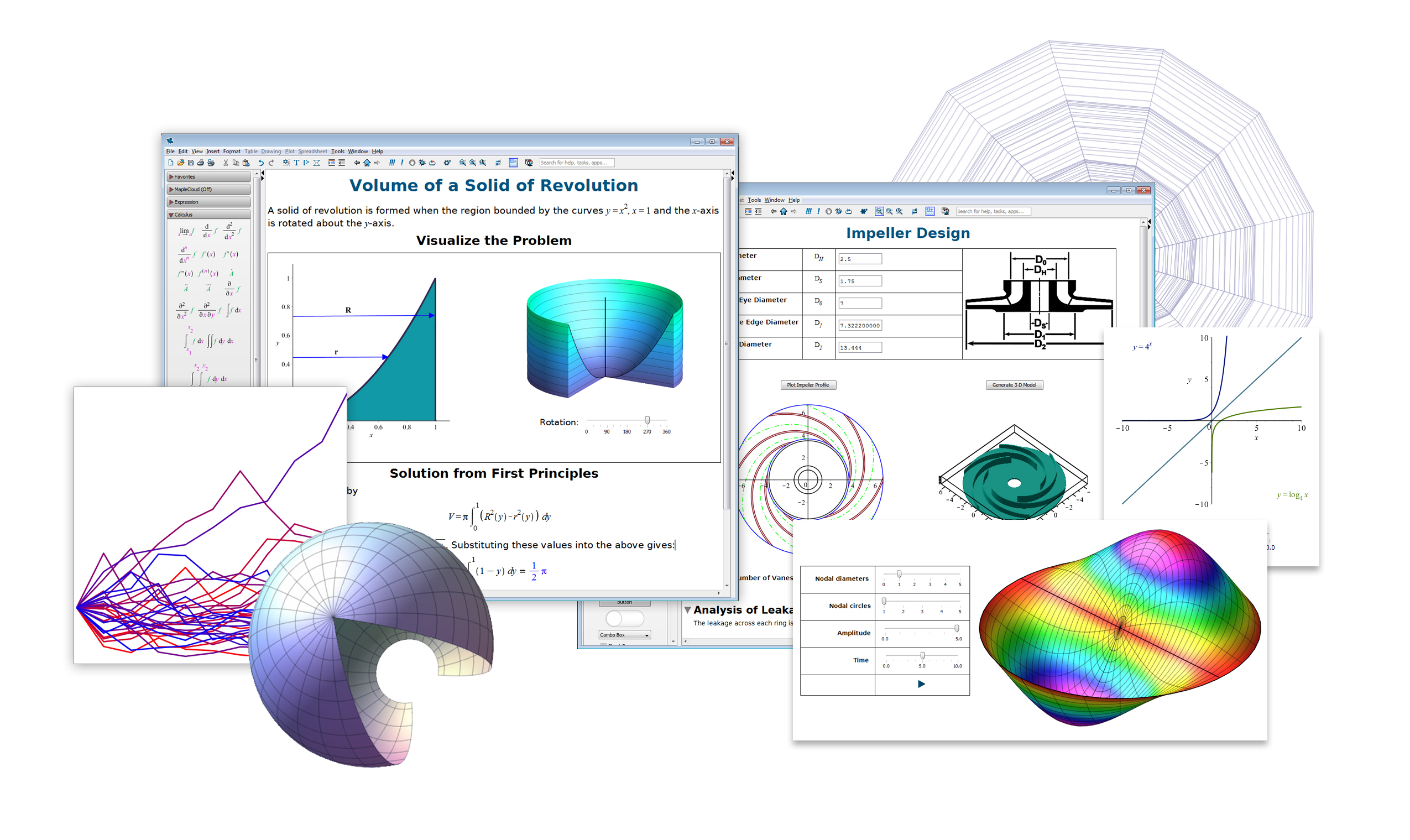The image size is (1410, 840).
Task: Expand the MapleCloud (Off) palette
Action: tap(208, 189)
